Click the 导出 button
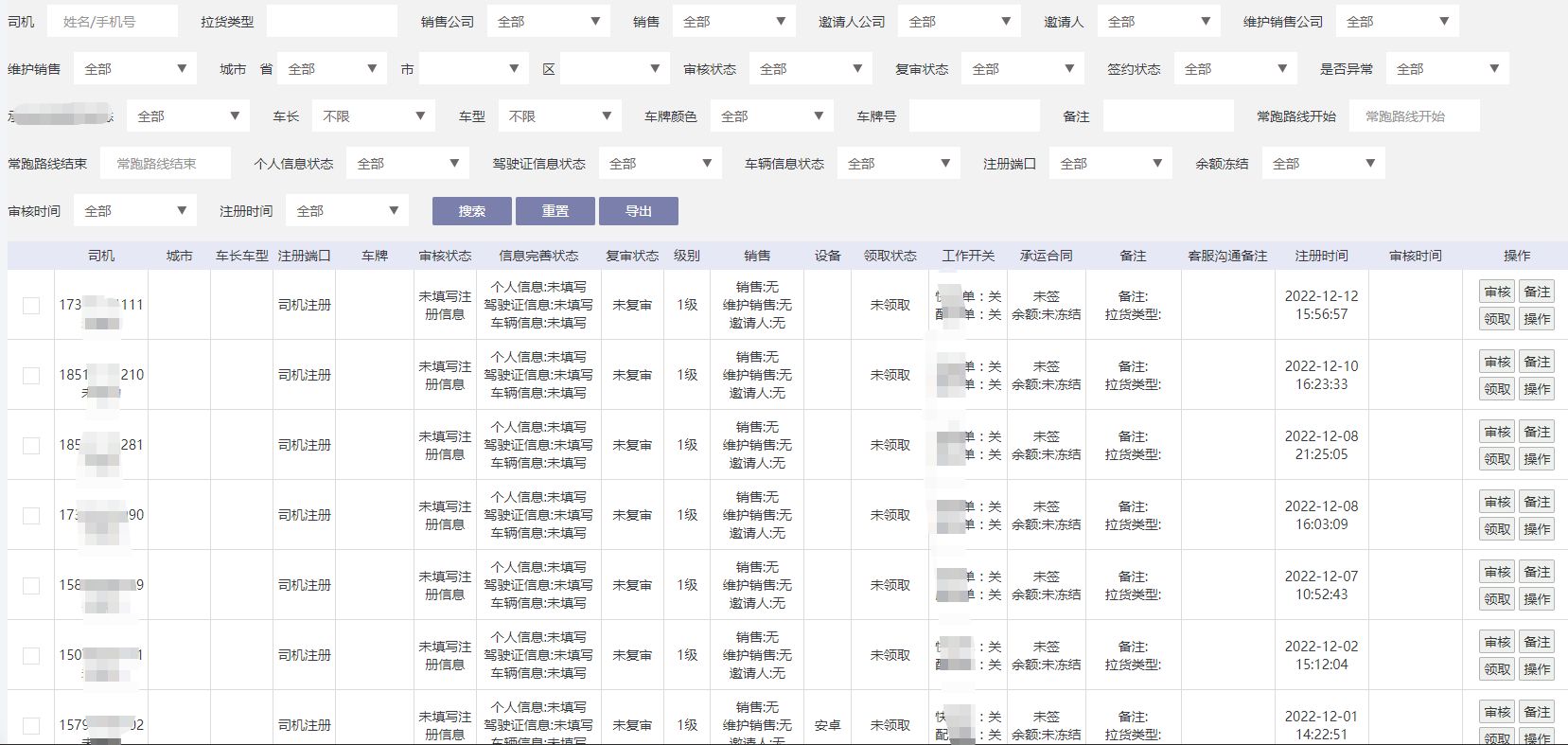This screenshot has width=1568, height=745. pyautogui.click(x=639, y=211)
